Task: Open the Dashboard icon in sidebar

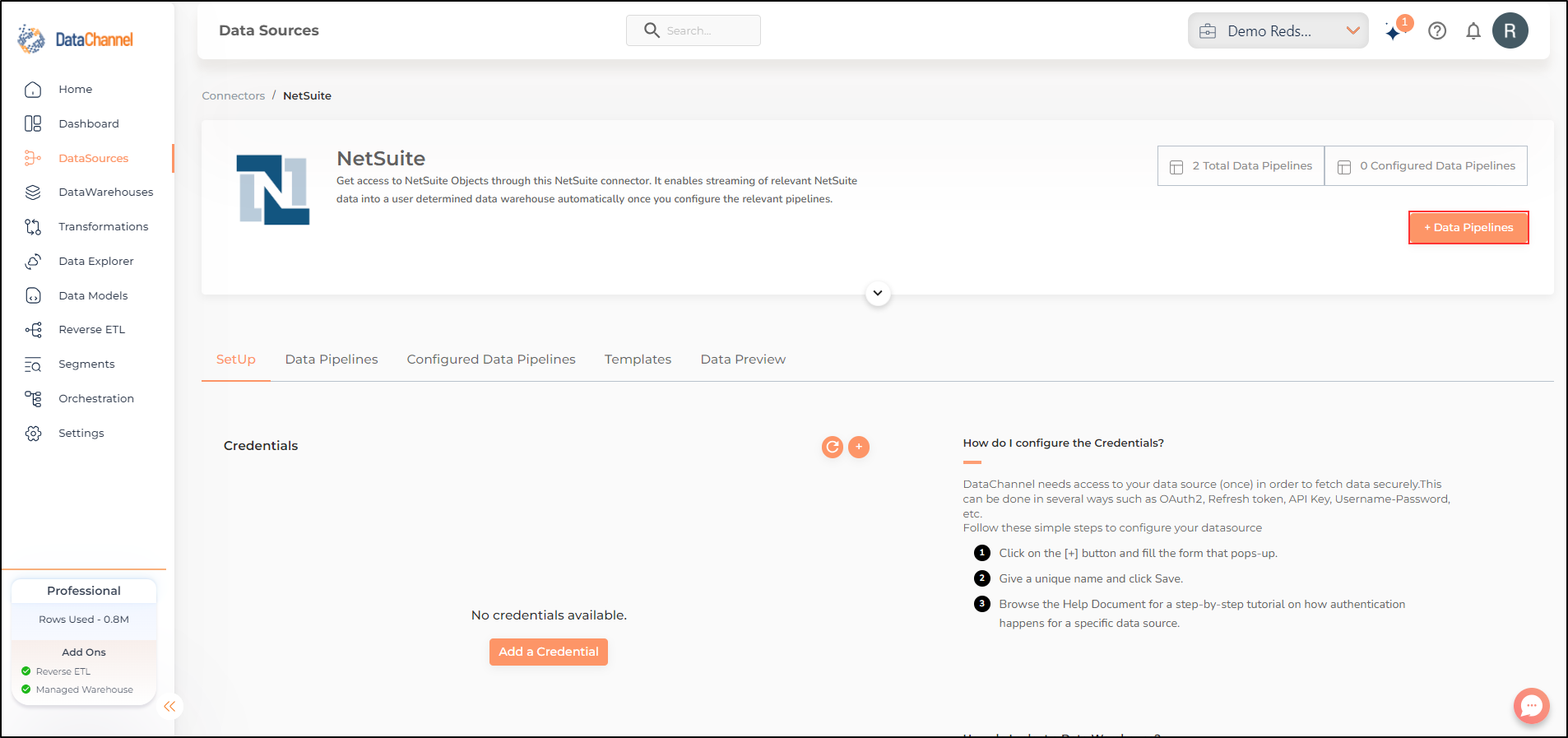Action: (33, 123)
